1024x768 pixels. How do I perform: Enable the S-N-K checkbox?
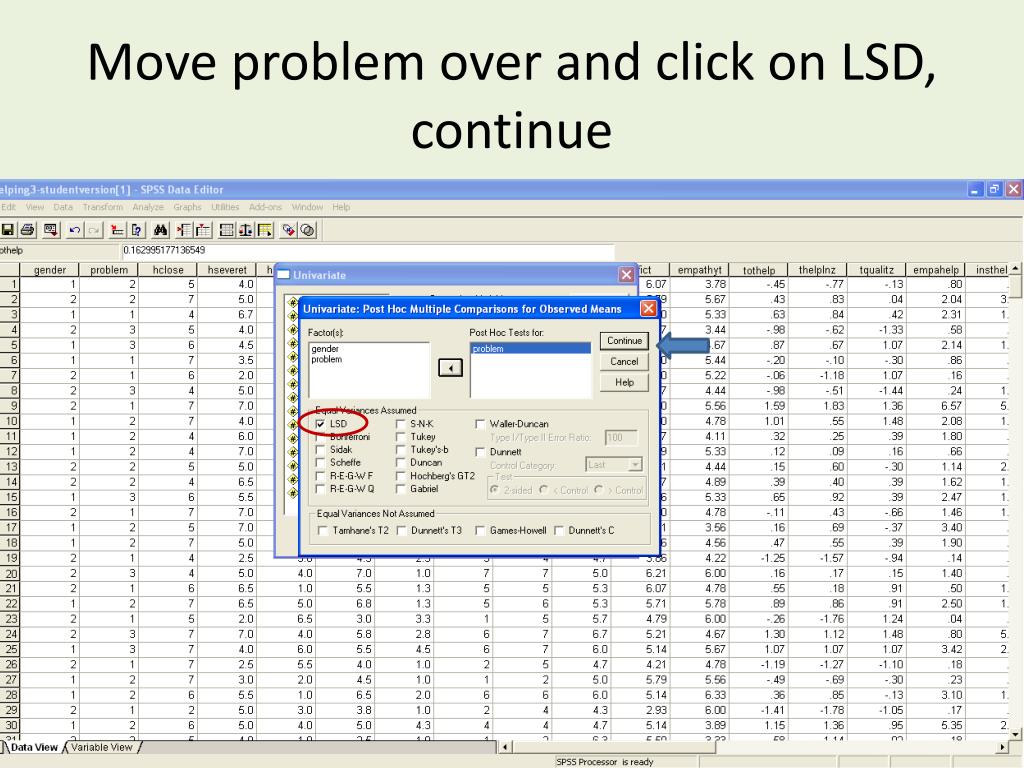(x=401, y=424)
